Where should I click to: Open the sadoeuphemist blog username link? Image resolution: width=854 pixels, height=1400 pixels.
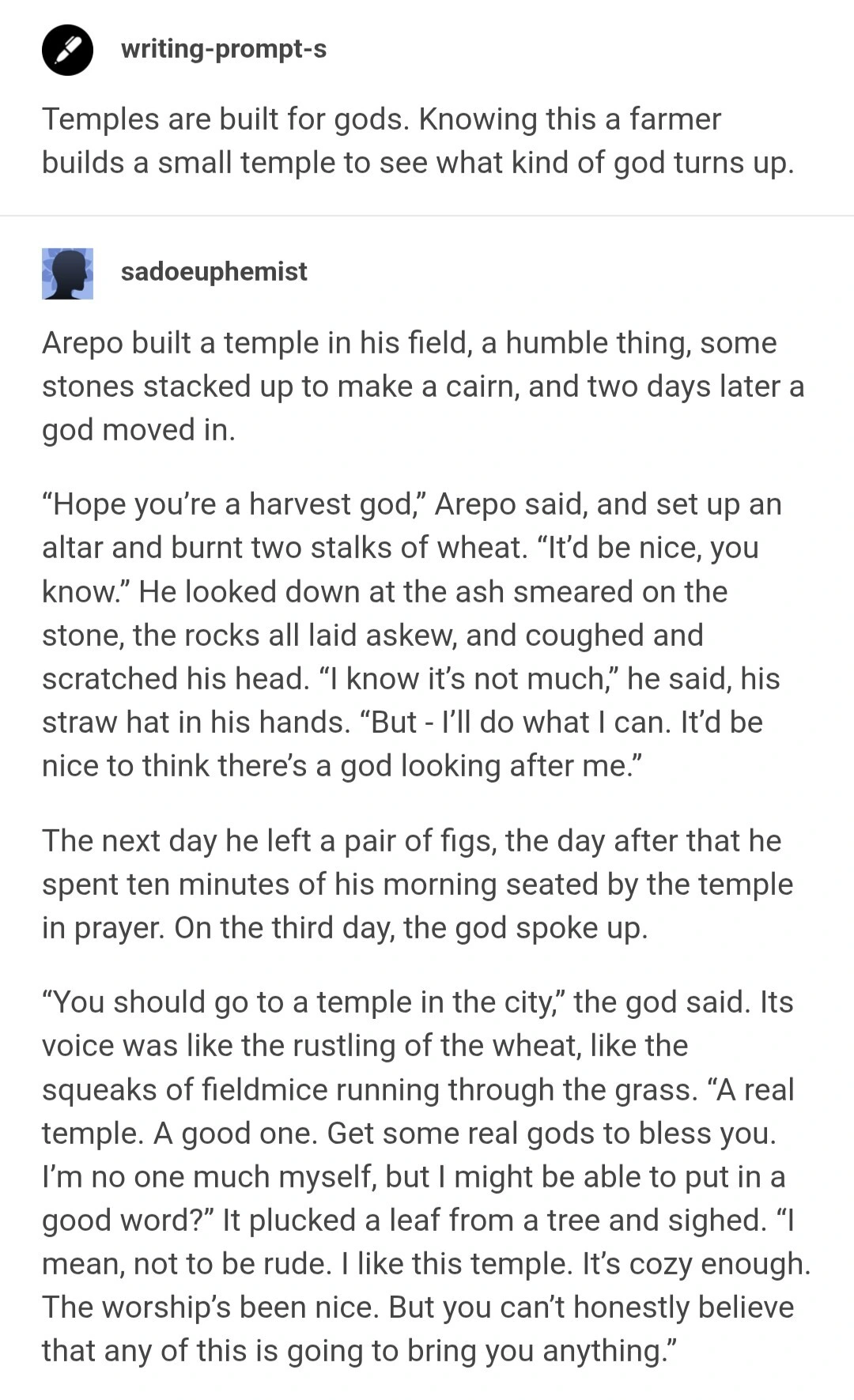click(213, 271)
